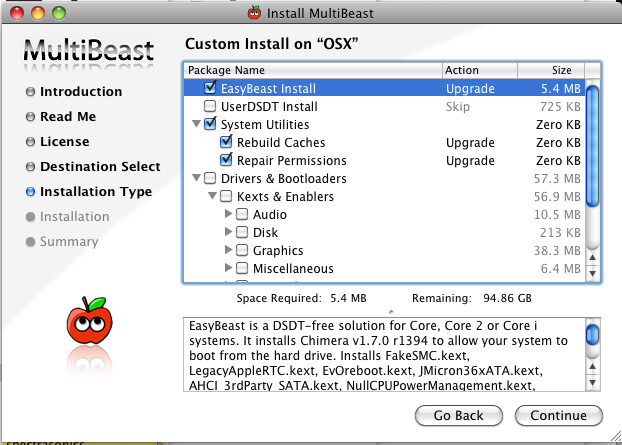The width and height of the screenshot is (622, 445).
Task: Click the Introduction step bullet
Action: (x=30, y=92)
